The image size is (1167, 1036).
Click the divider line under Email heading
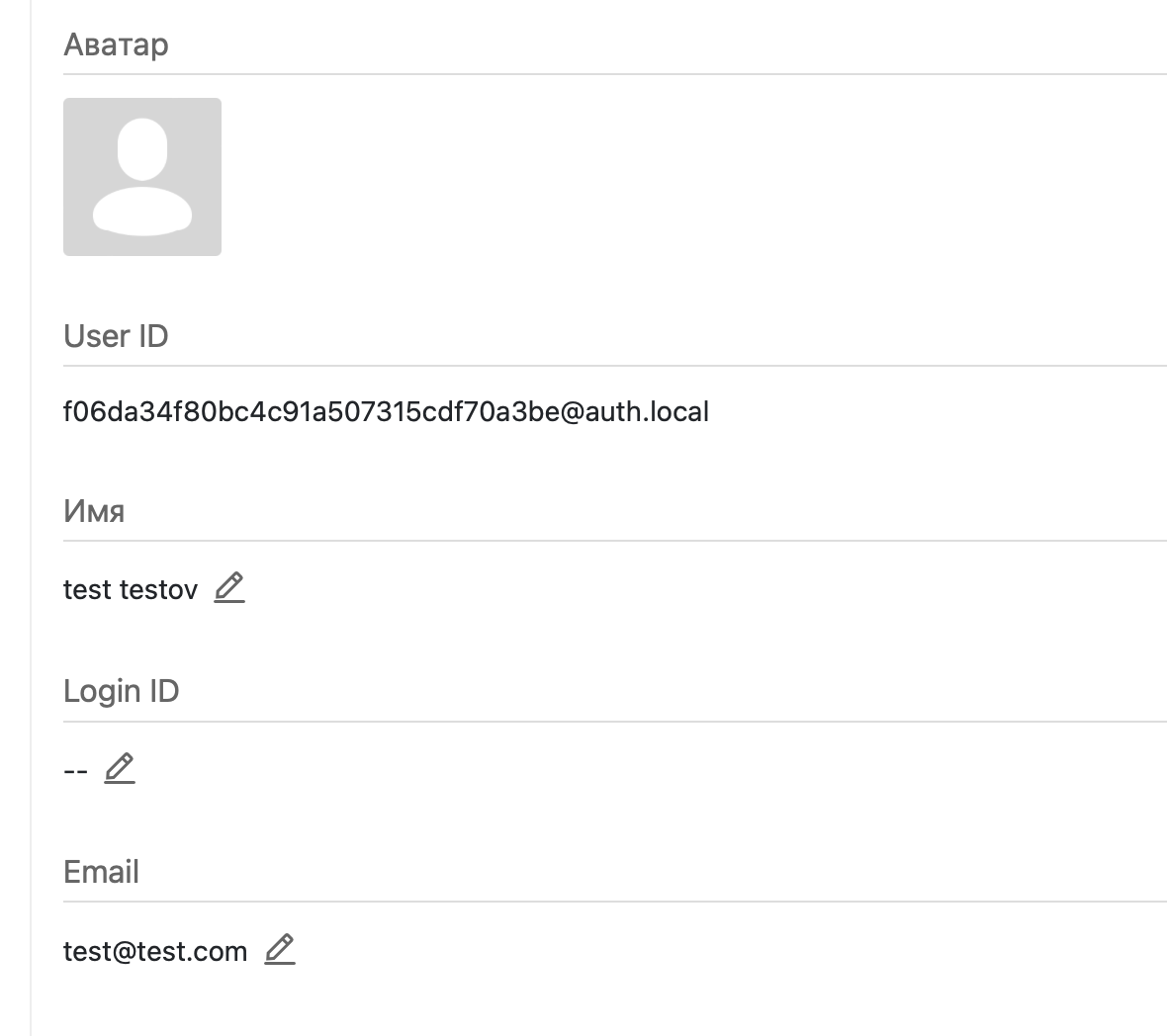pos(614,902)
